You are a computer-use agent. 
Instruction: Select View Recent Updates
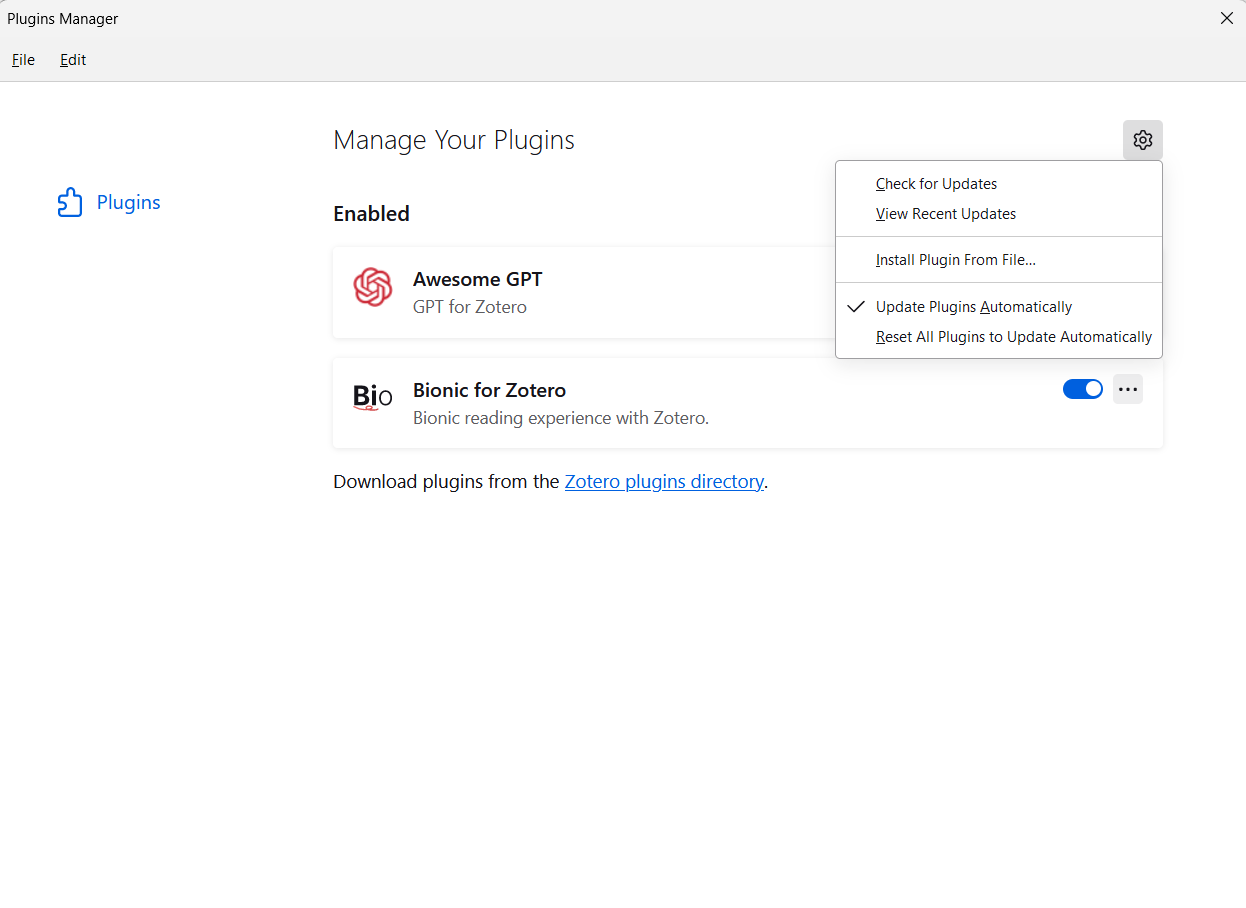pos(945,214)
